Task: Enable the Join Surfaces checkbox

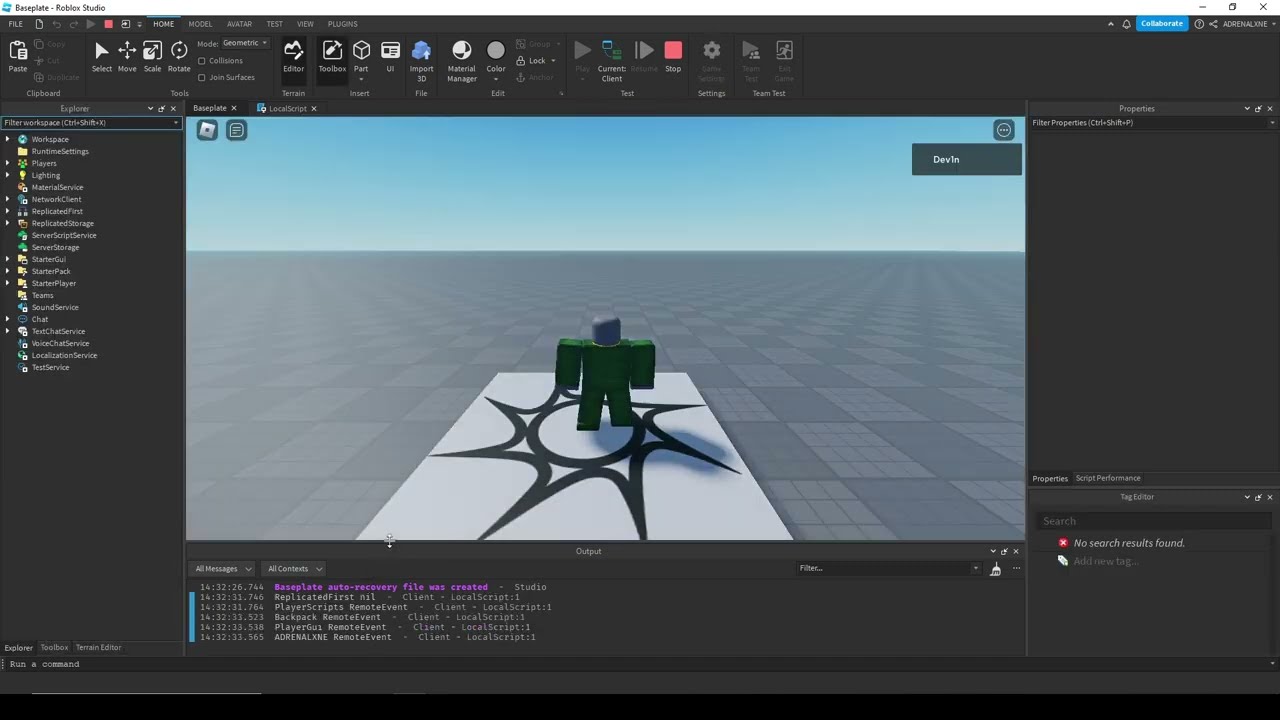Action: (202, 77)
